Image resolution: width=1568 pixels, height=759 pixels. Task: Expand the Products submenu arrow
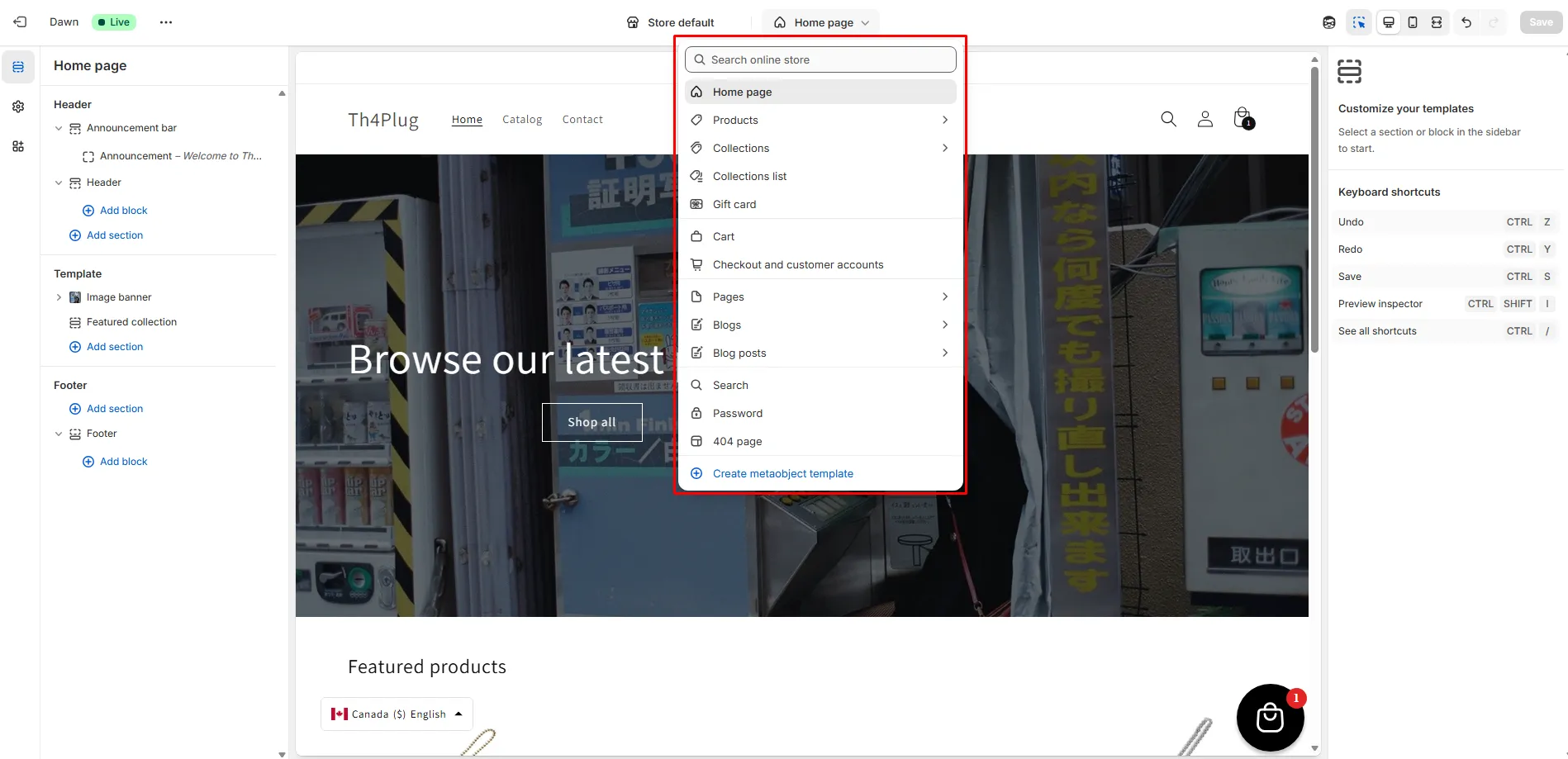coord(945,120)
